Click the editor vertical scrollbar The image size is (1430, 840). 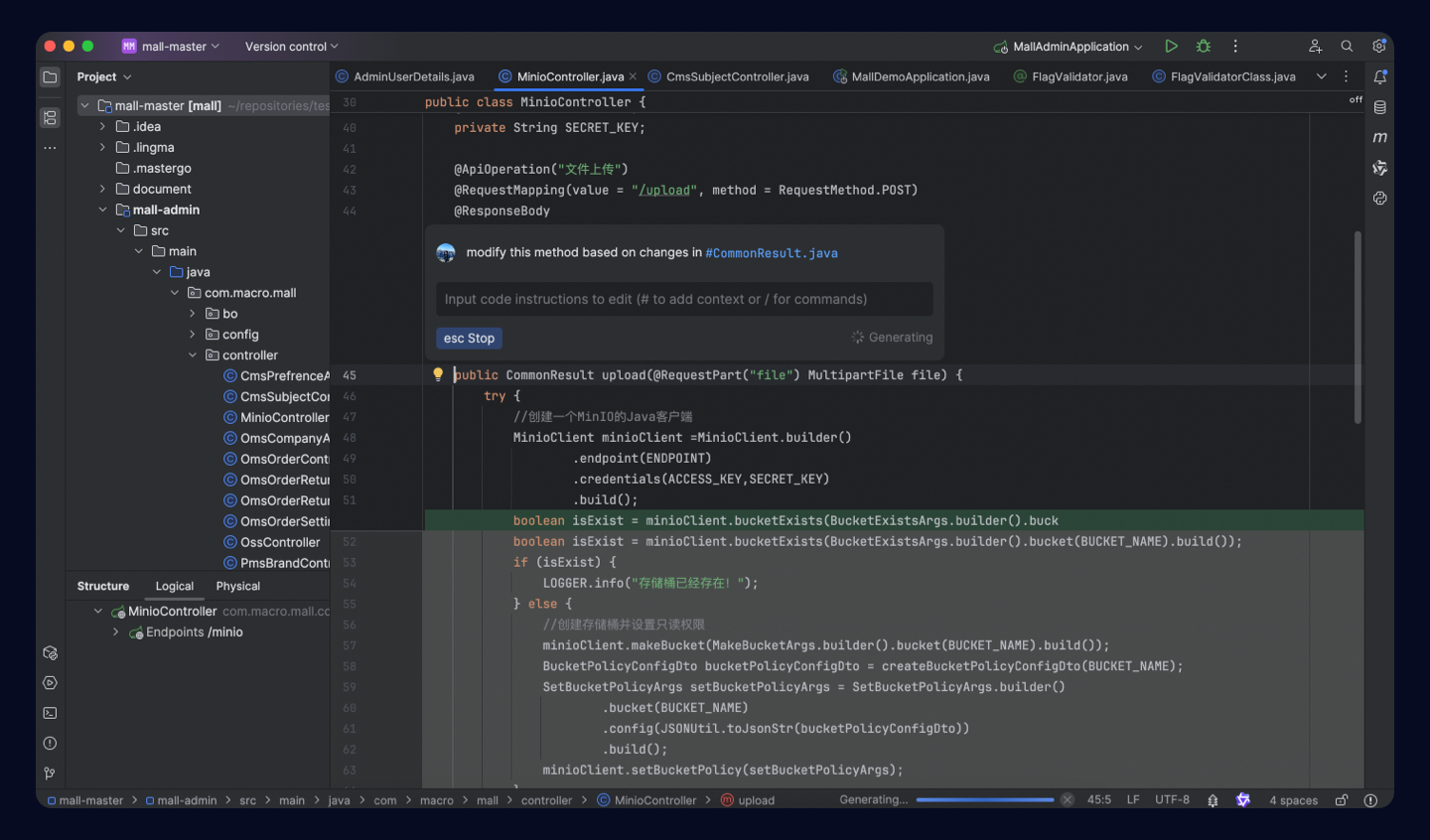1358,328
